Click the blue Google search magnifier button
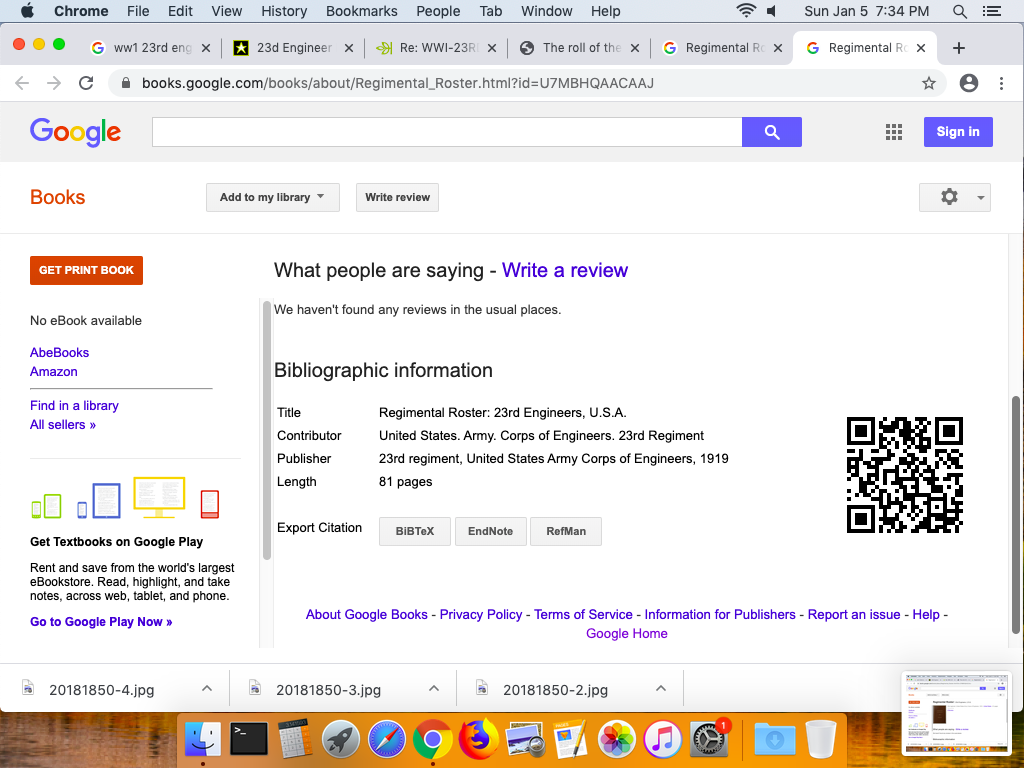This screenshot has height=768, width=1024. pos(771,132)
